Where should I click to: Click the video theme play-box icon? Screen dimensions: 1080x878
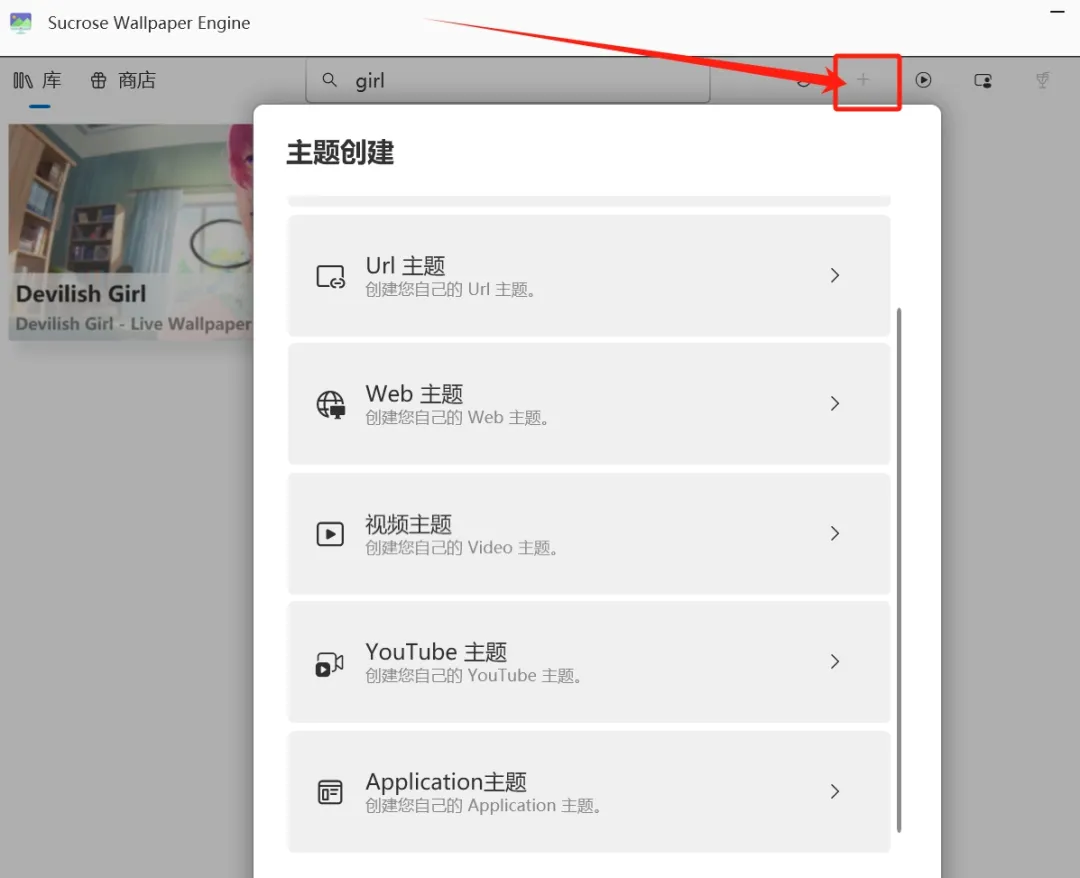(x=330, y=534)
